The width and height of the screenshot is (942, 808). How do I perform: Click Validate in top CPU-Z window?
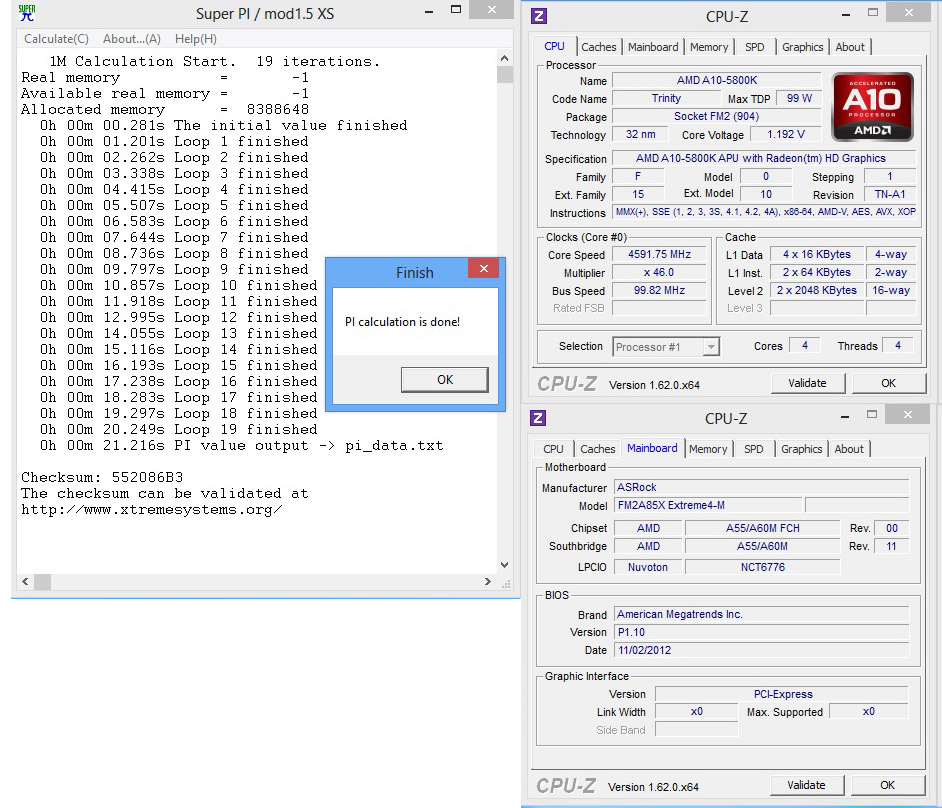807,383
